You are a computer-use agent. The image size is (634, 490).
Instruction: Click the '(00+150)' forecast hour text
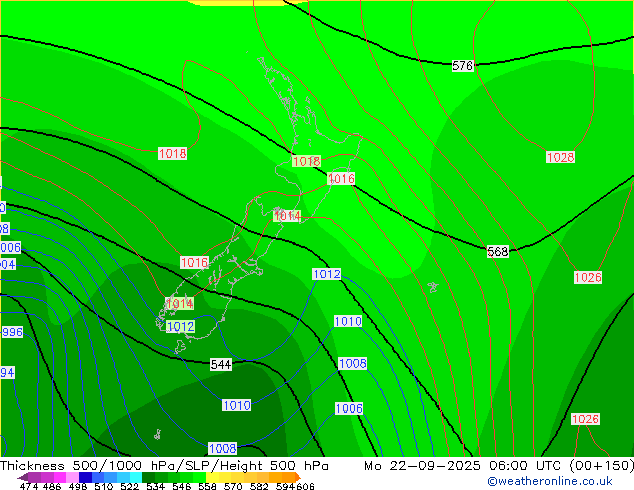(601, 466)
